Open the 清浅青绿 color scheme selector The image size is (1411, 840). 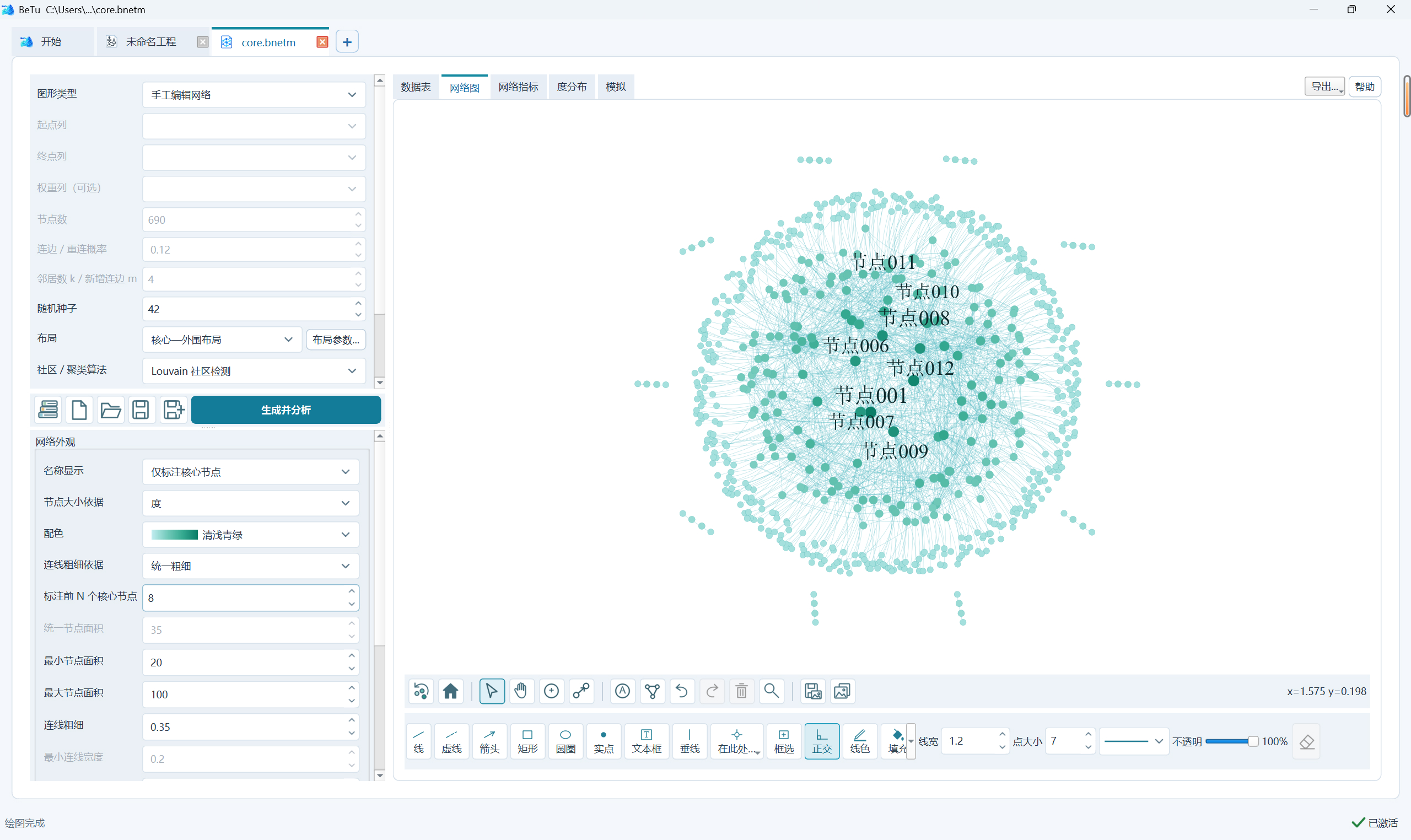251,535
